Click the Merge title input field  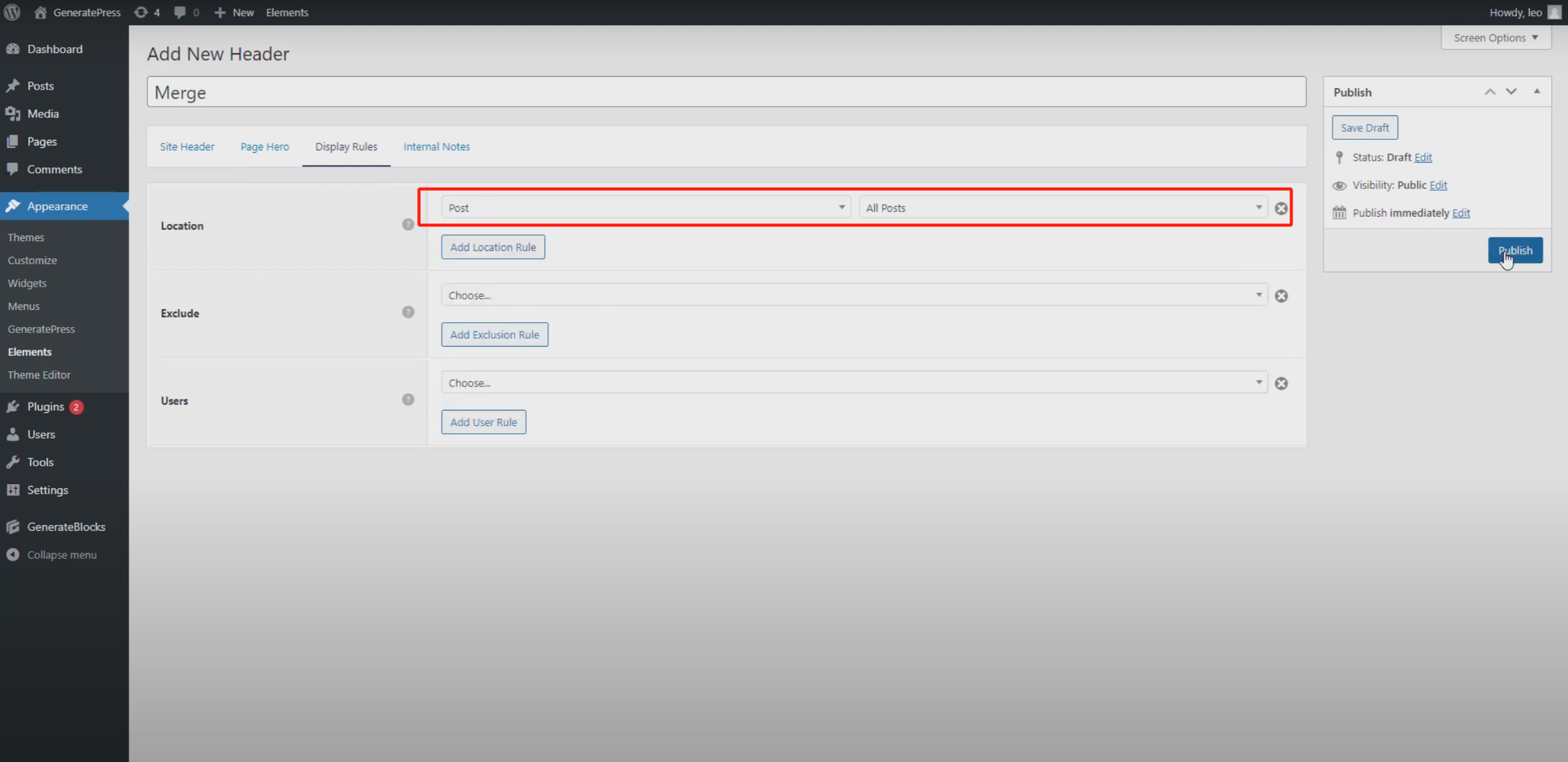click(x=726, y=93)
